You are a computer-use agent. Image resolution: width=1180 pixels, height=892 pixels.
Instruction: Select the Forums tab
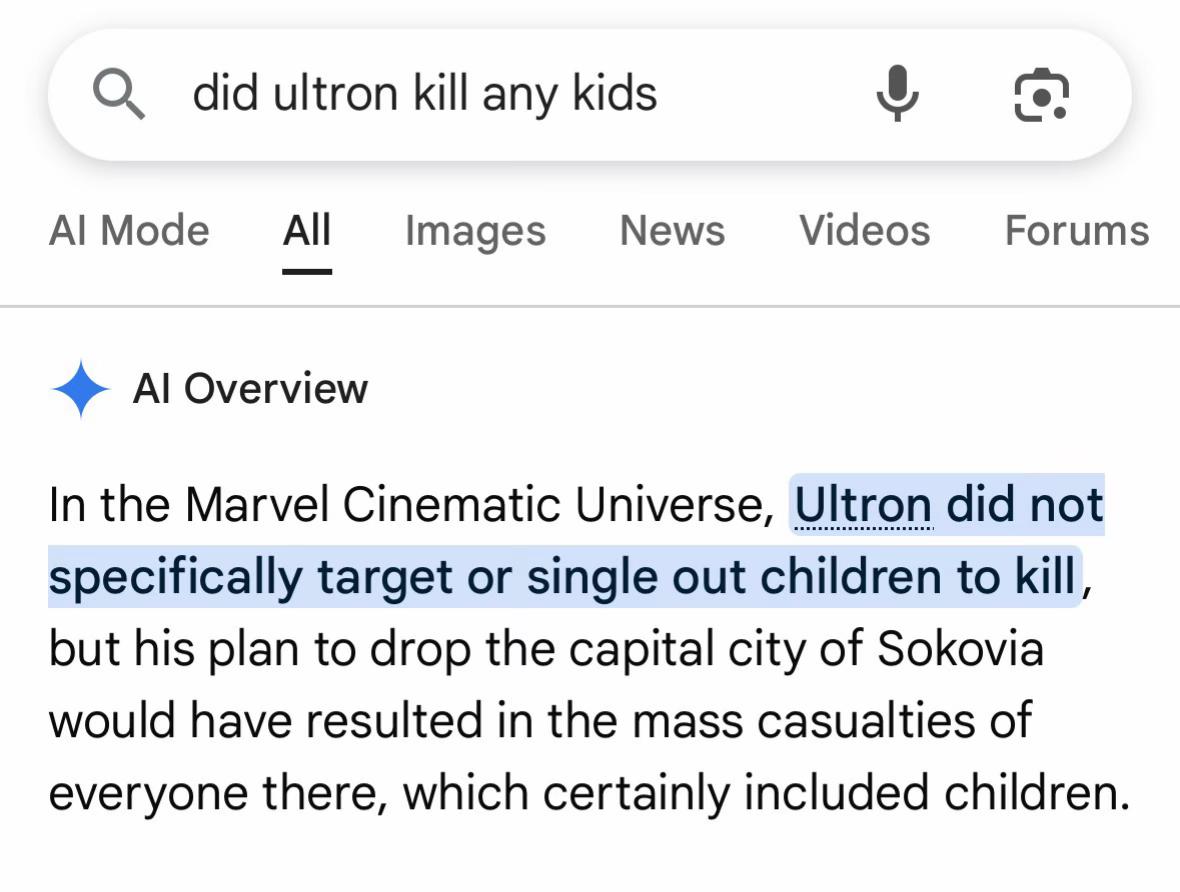point(1077,230)
